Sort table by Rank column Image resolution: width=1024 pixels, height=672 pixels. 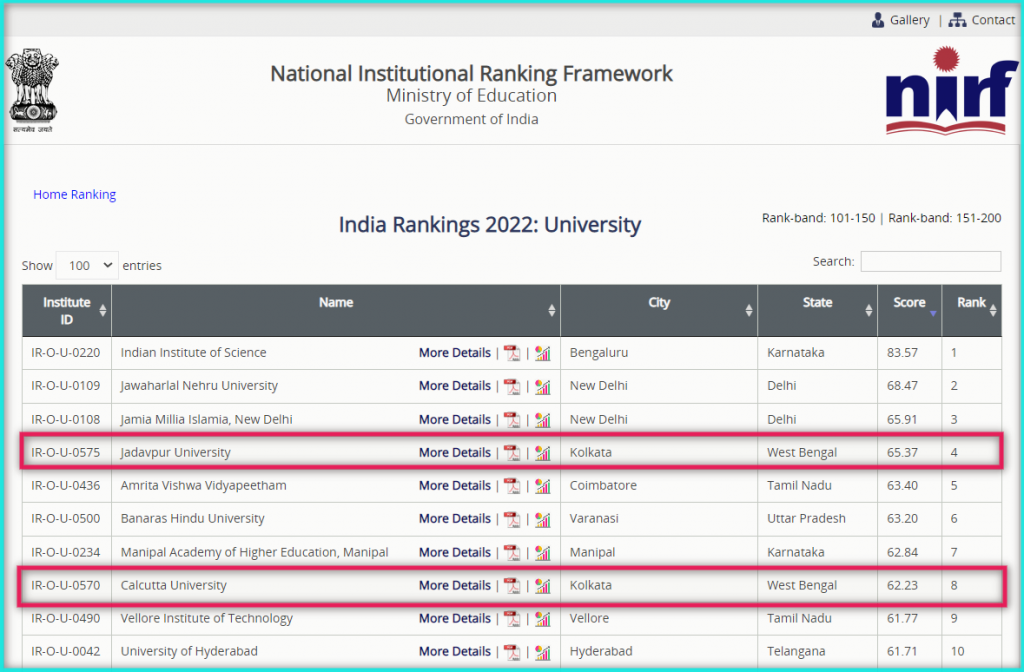click(972, 311)
